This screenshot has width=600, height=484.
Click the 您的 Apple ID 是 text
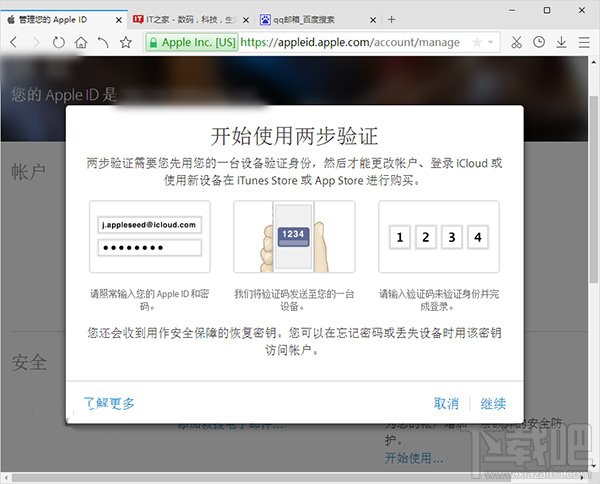click(64, 95)
